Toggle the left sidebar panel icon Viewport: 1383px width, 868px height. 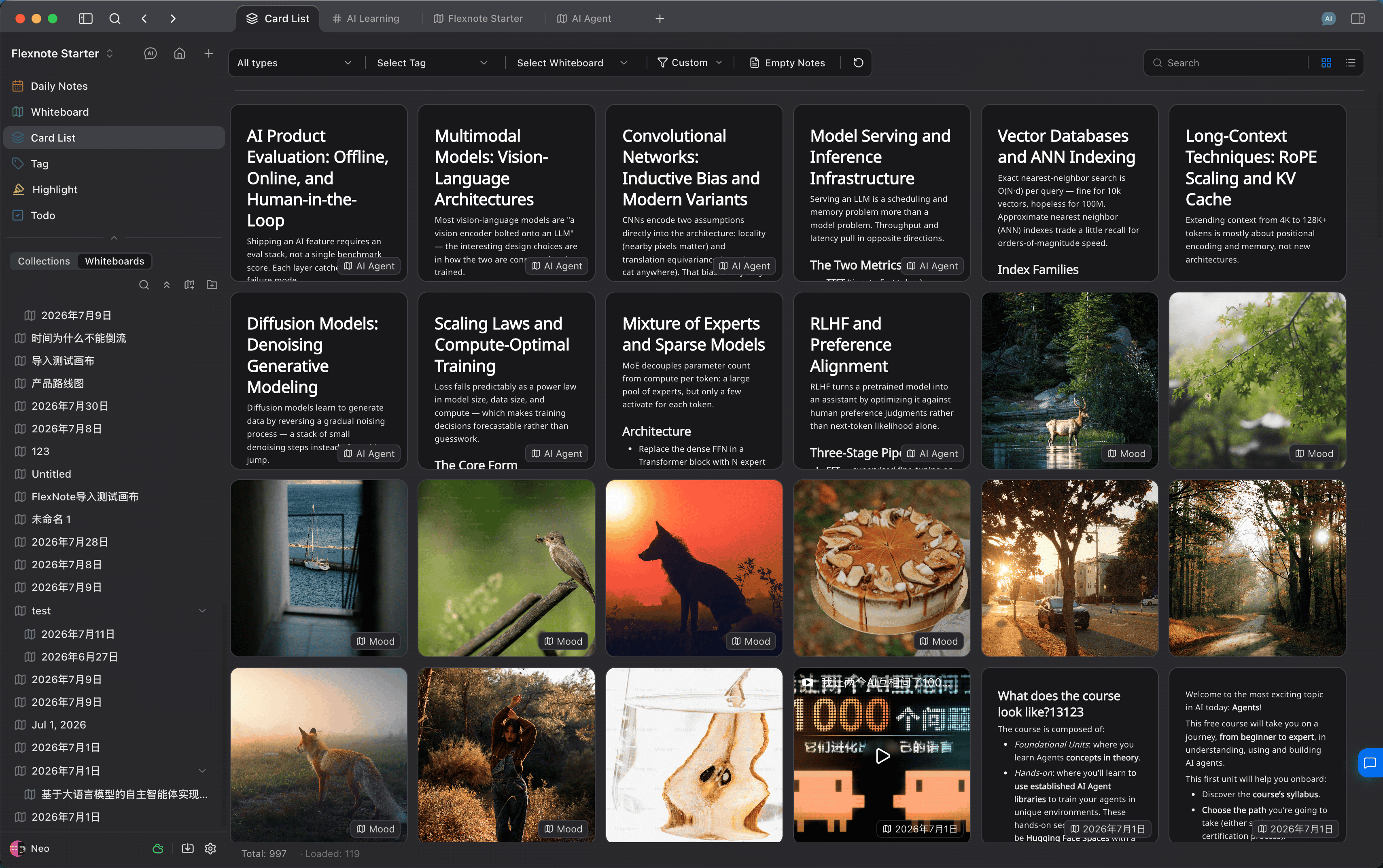click(85, 18)
